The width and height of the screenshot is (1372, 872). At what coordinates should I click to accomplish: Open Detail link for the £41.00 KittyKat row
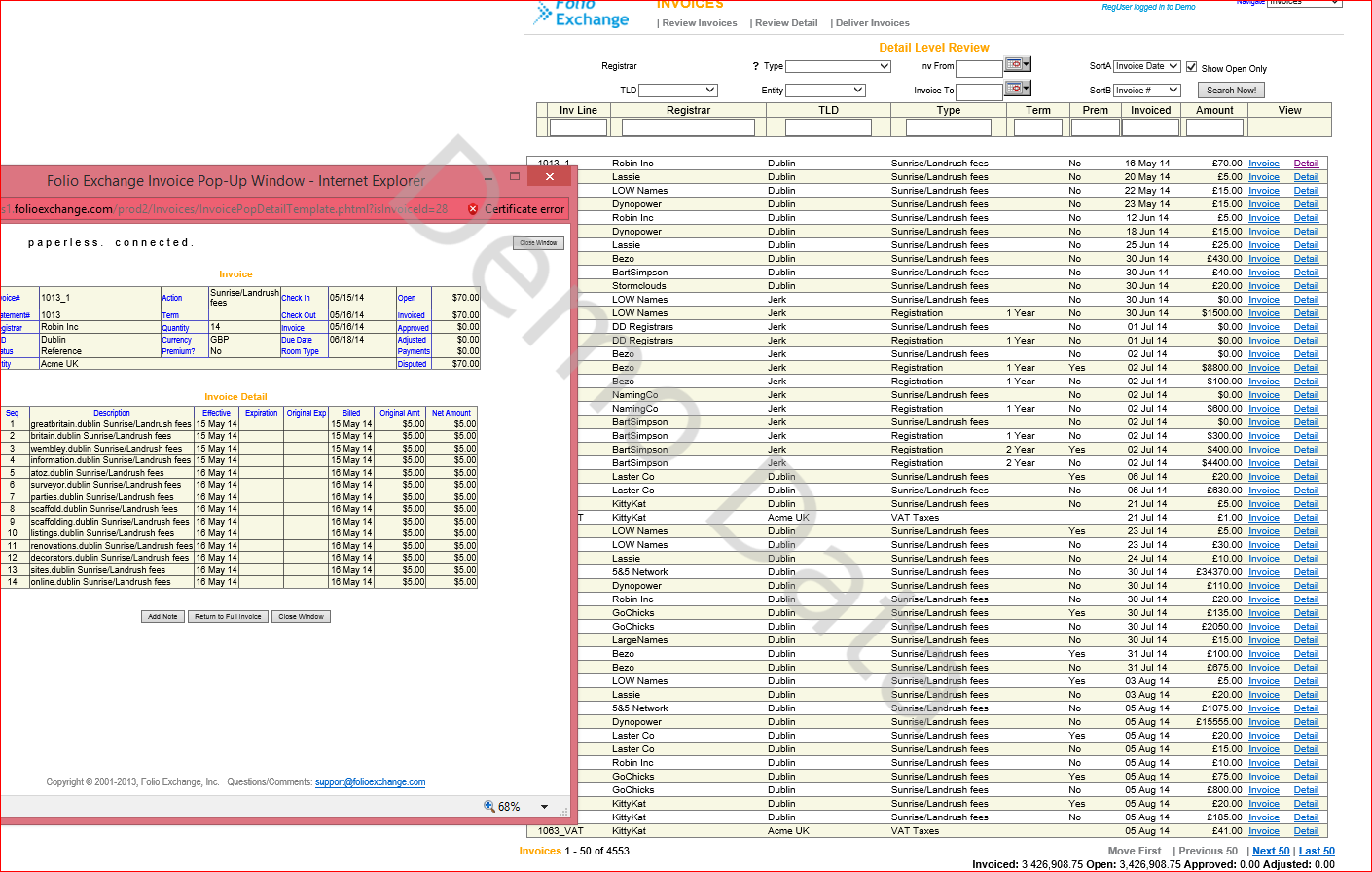[x=1306, y=831]
